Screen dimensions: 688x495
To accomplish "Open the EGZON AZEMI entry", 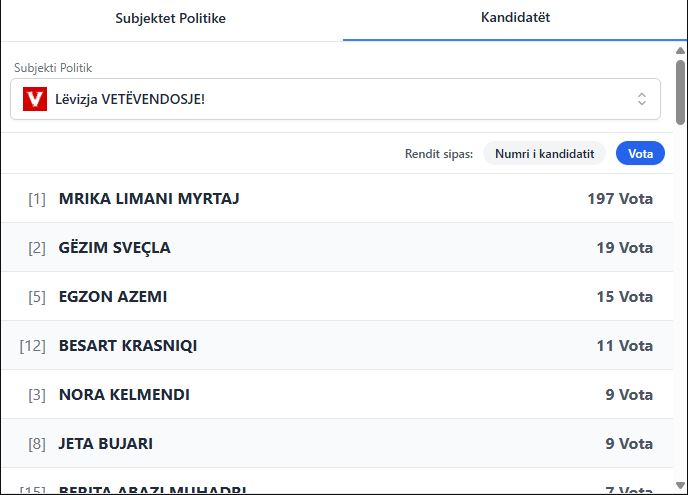I will (113, 297).
